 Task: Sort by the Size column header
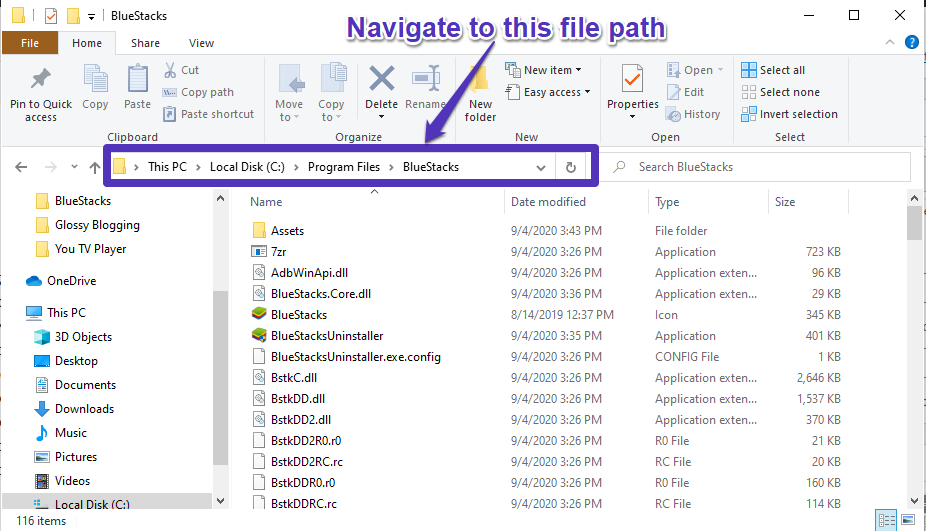point(785,202)
